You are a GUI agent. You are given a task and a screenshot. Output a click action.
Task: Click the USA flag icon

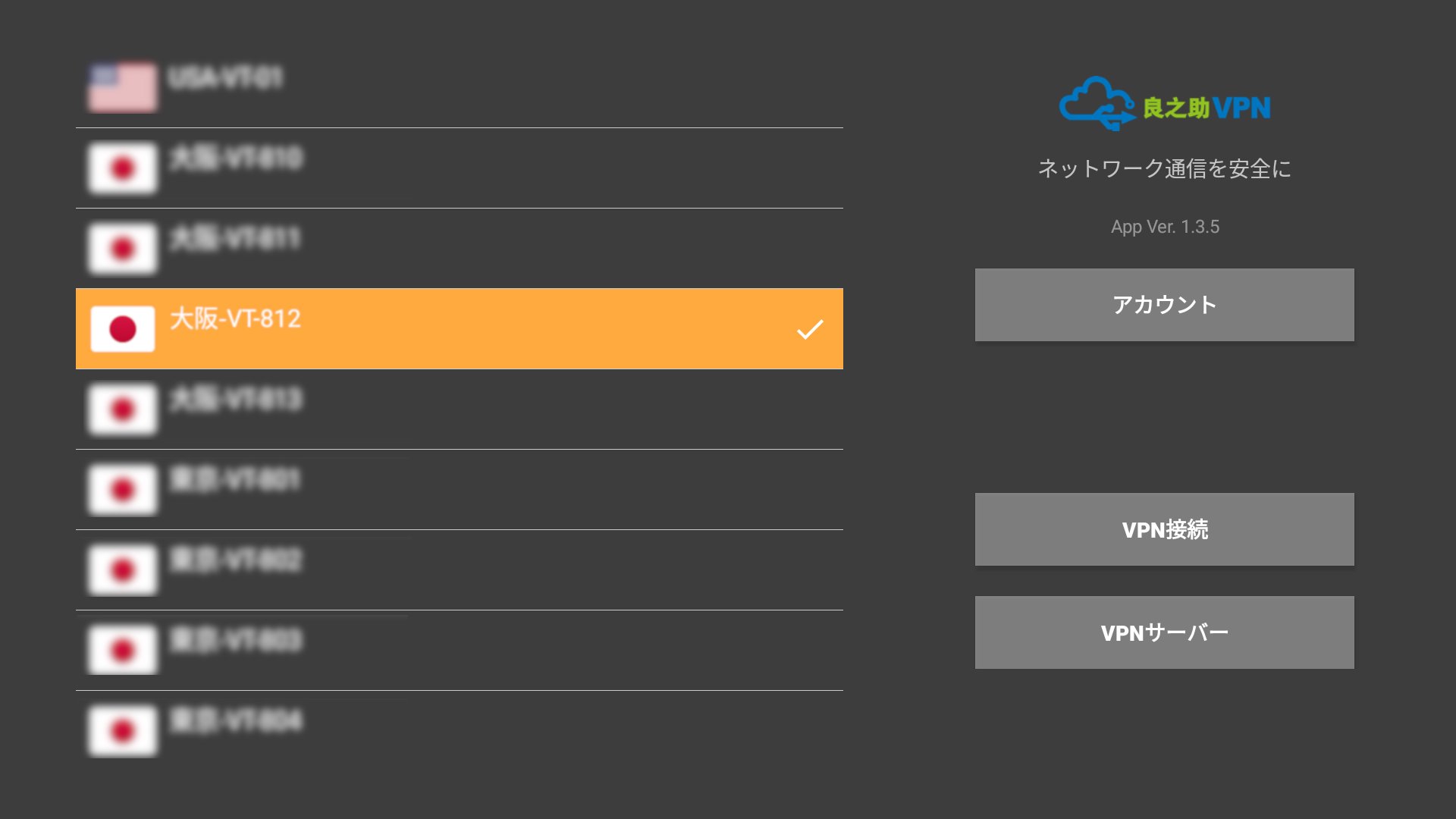[122, 87]
